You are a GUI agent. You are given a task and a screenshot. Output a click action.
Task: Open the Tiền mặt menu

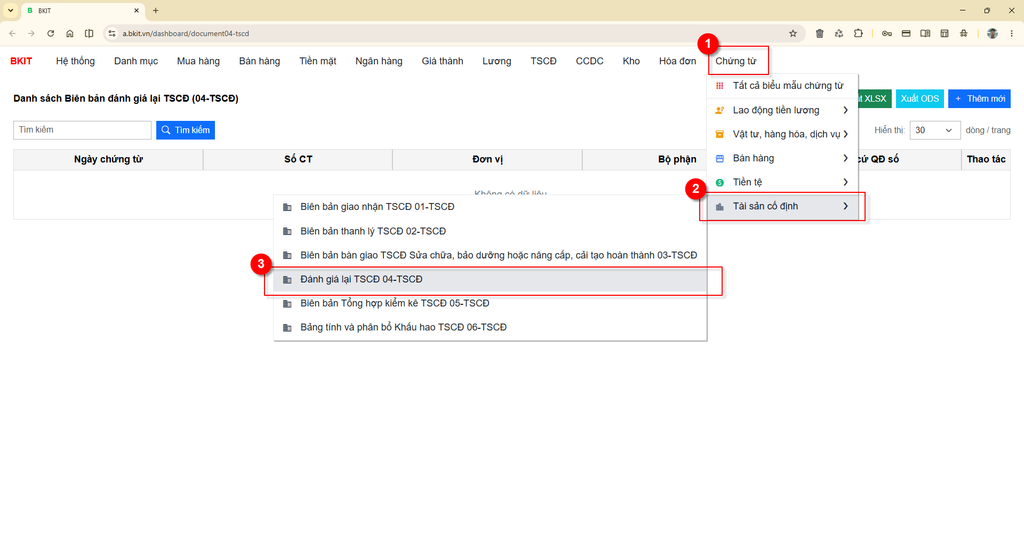click(x=317, y=61)
